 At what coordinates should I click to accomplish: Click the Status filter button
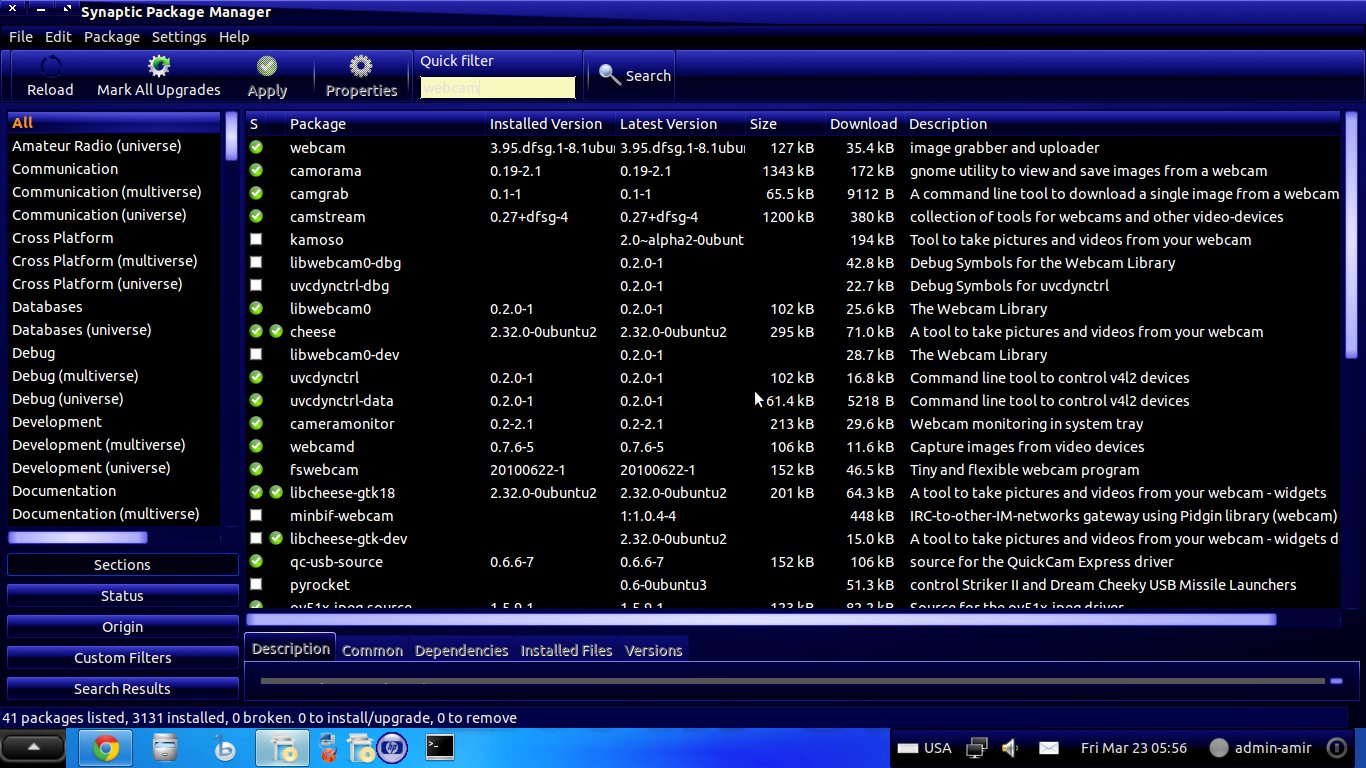[x=122, y=596]
